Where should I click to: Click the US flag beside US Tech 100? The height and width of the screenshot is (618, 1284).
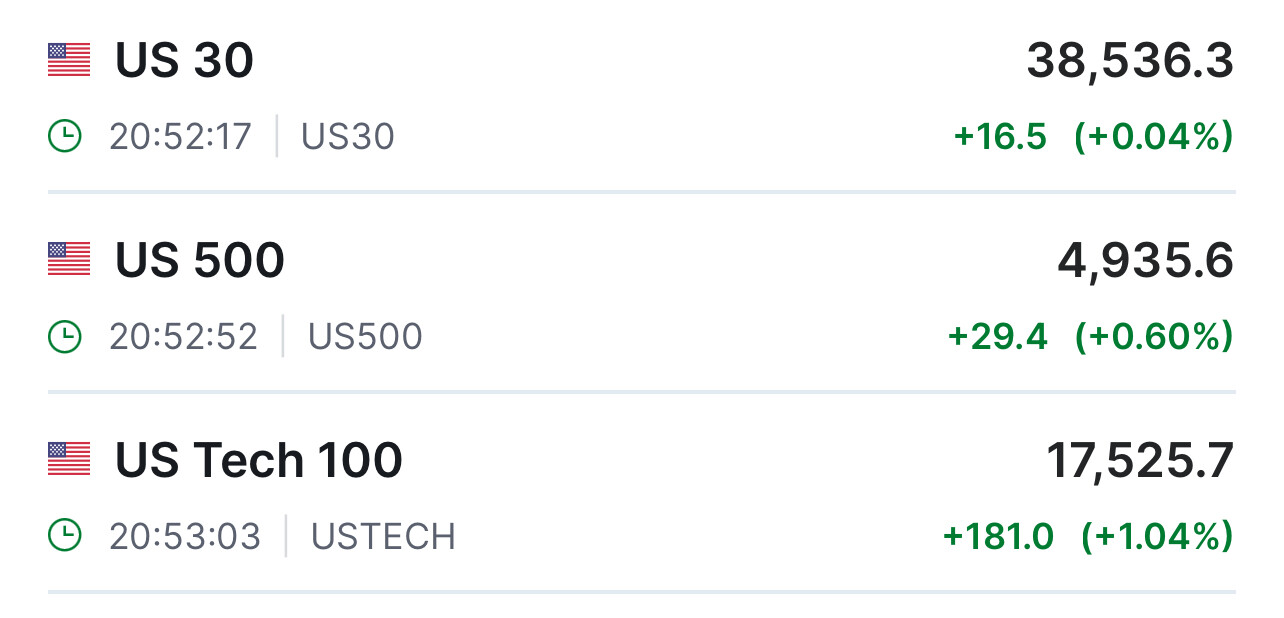click(x=68, y=460)
